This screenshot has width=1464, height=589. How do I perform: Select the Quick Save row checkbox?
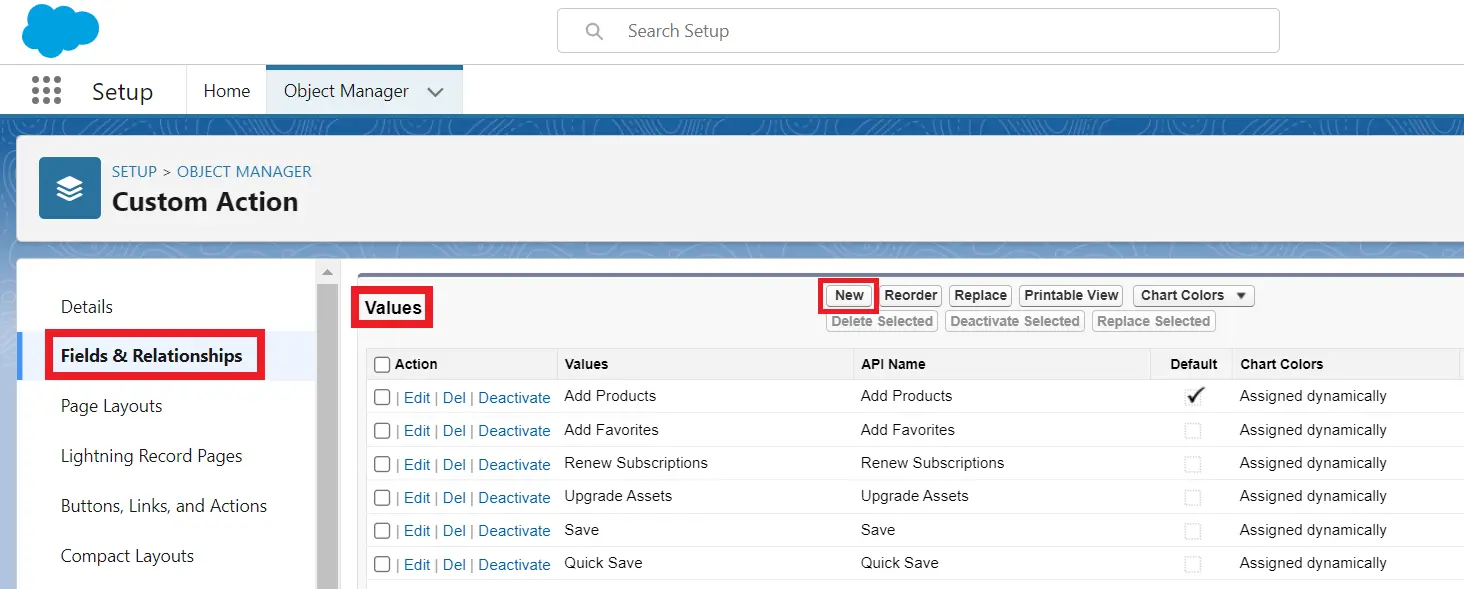pos(382,564)
